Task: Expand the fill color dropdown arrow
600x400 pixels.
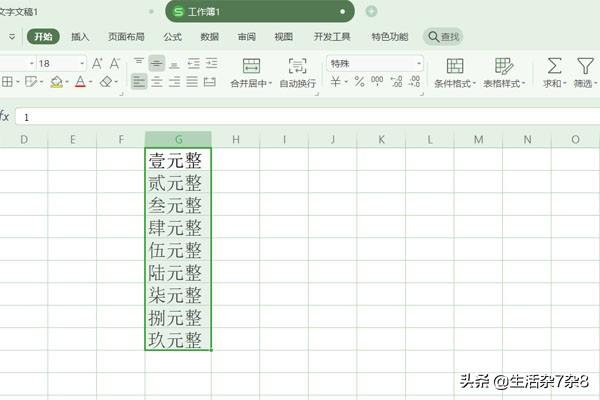Action: [67, 82]
